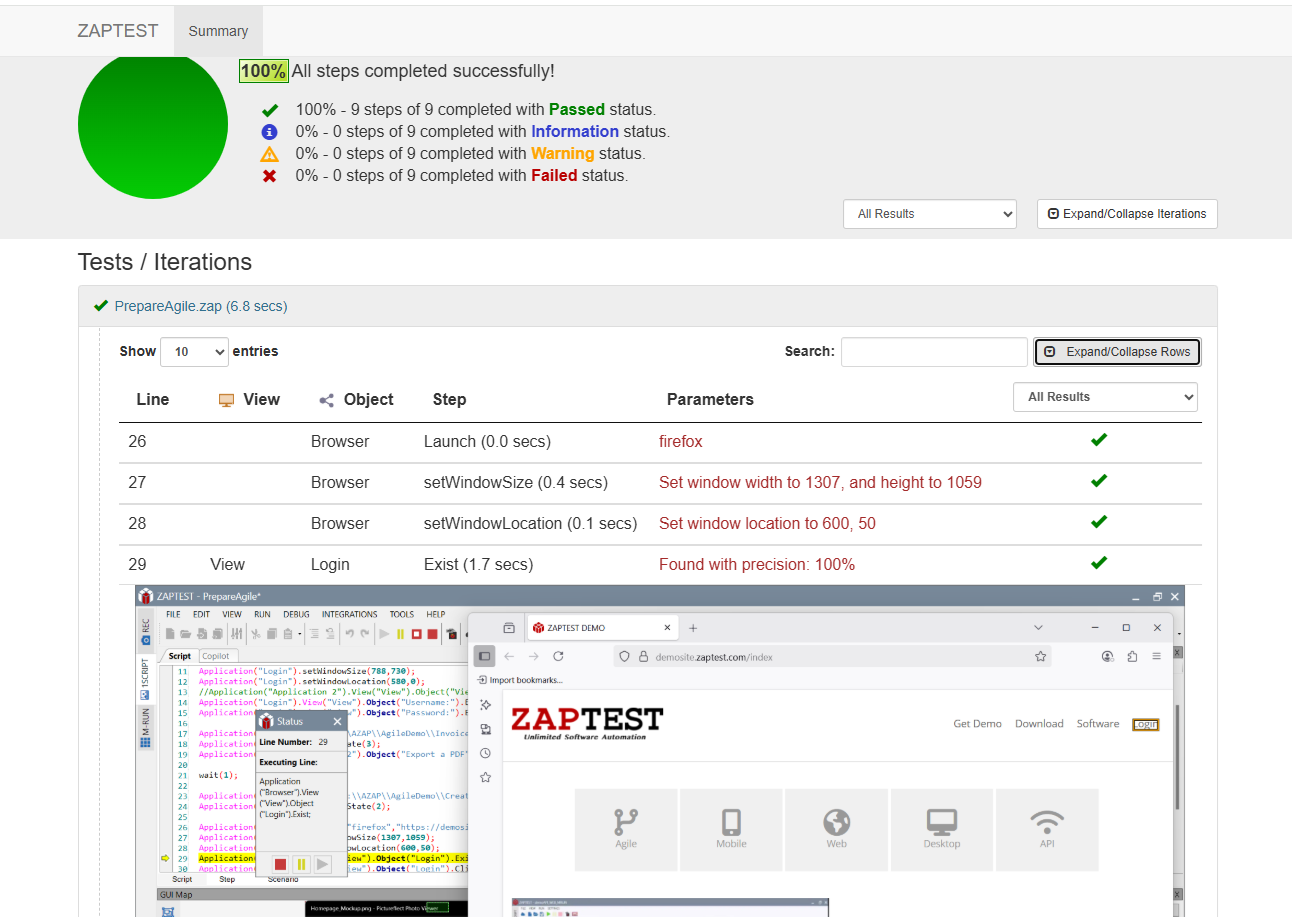Sort by the Parameters column header

(x=710, y=399)
